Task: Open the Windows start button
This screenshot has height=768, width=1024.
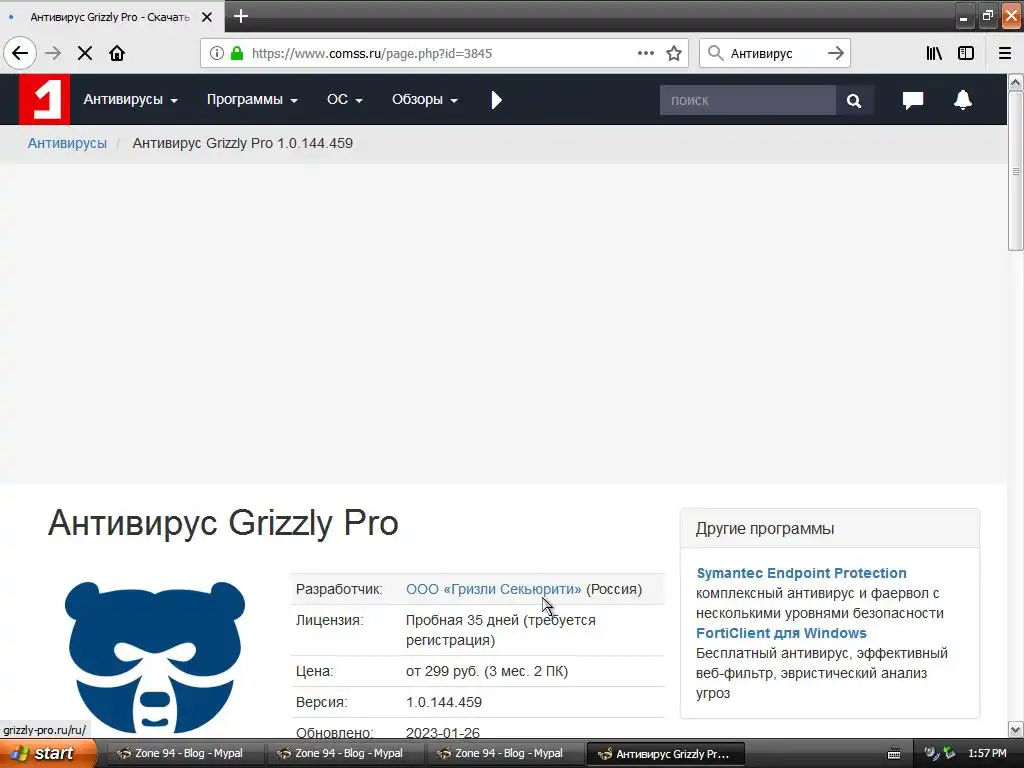Action: (48, 753)
